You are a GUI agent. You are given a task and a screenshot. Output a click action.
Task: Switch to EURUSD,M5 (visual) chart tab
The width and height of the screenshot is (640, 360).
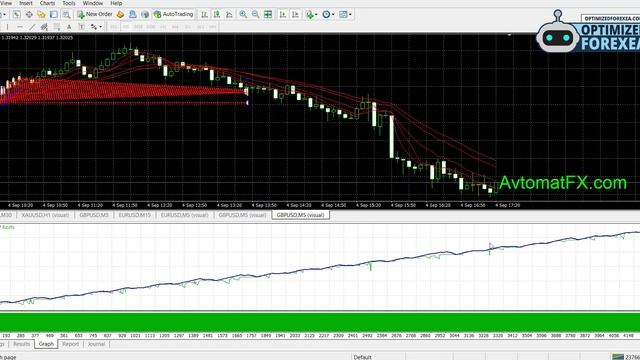(x=184, y=215)
